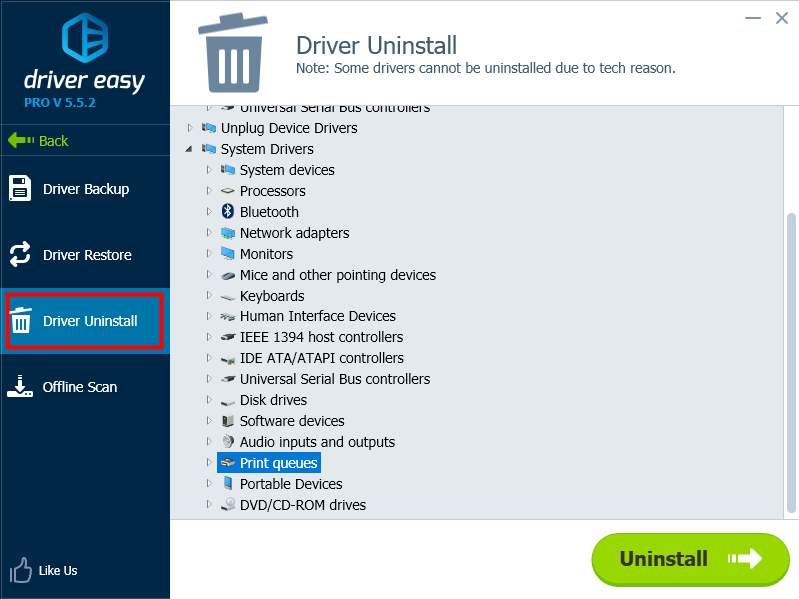
Task: Click the Portable Devices icon
Action: 228,483
